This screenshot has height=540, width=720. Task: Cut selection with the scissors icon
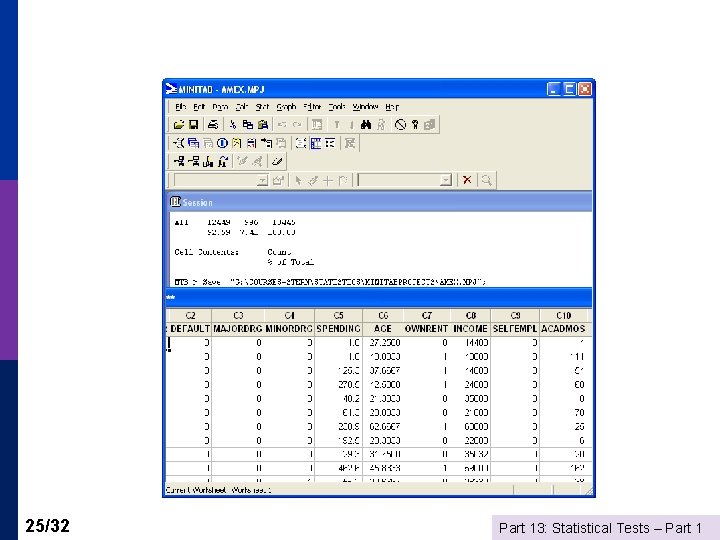coord(233,124)
